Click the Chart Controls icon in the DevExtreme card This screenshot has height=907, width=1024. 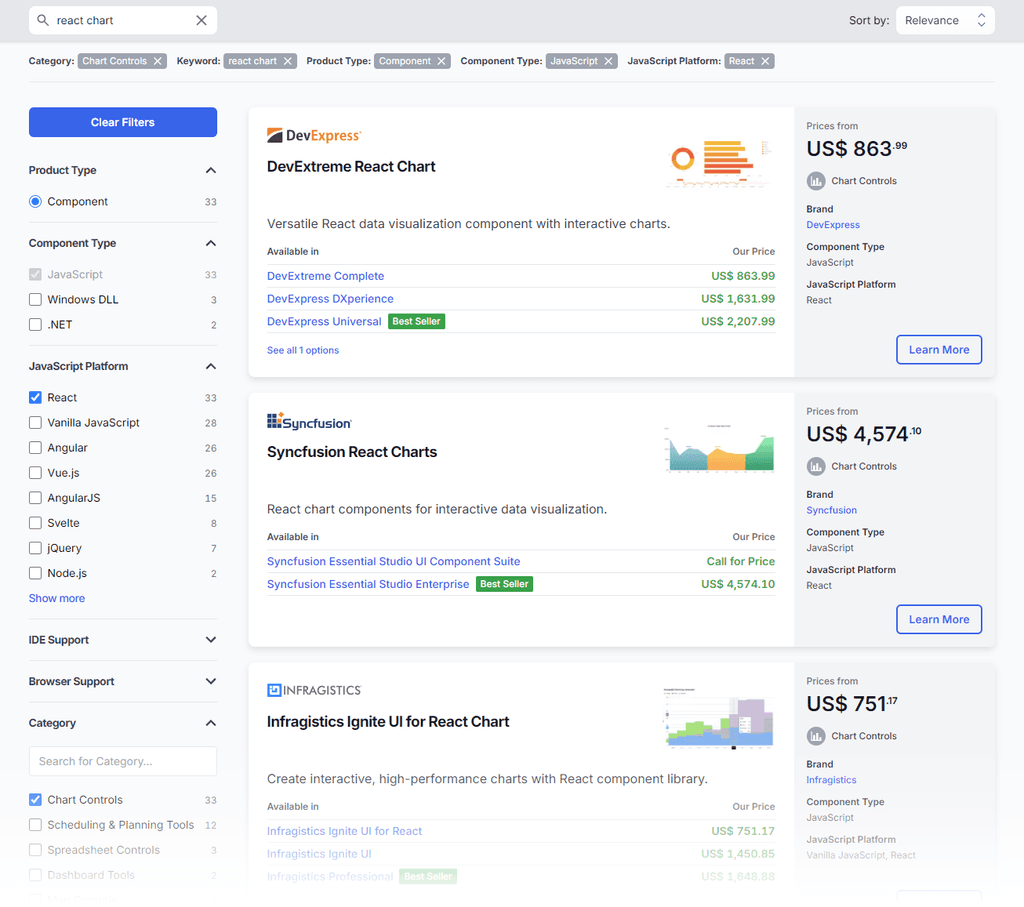[816, 181]
